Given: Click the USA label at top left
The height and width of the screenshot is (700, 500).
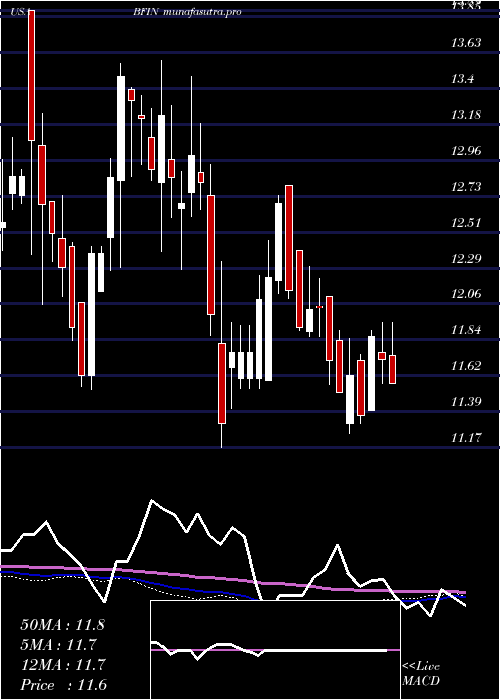Looking at the screenshot, I should point(20,12).
